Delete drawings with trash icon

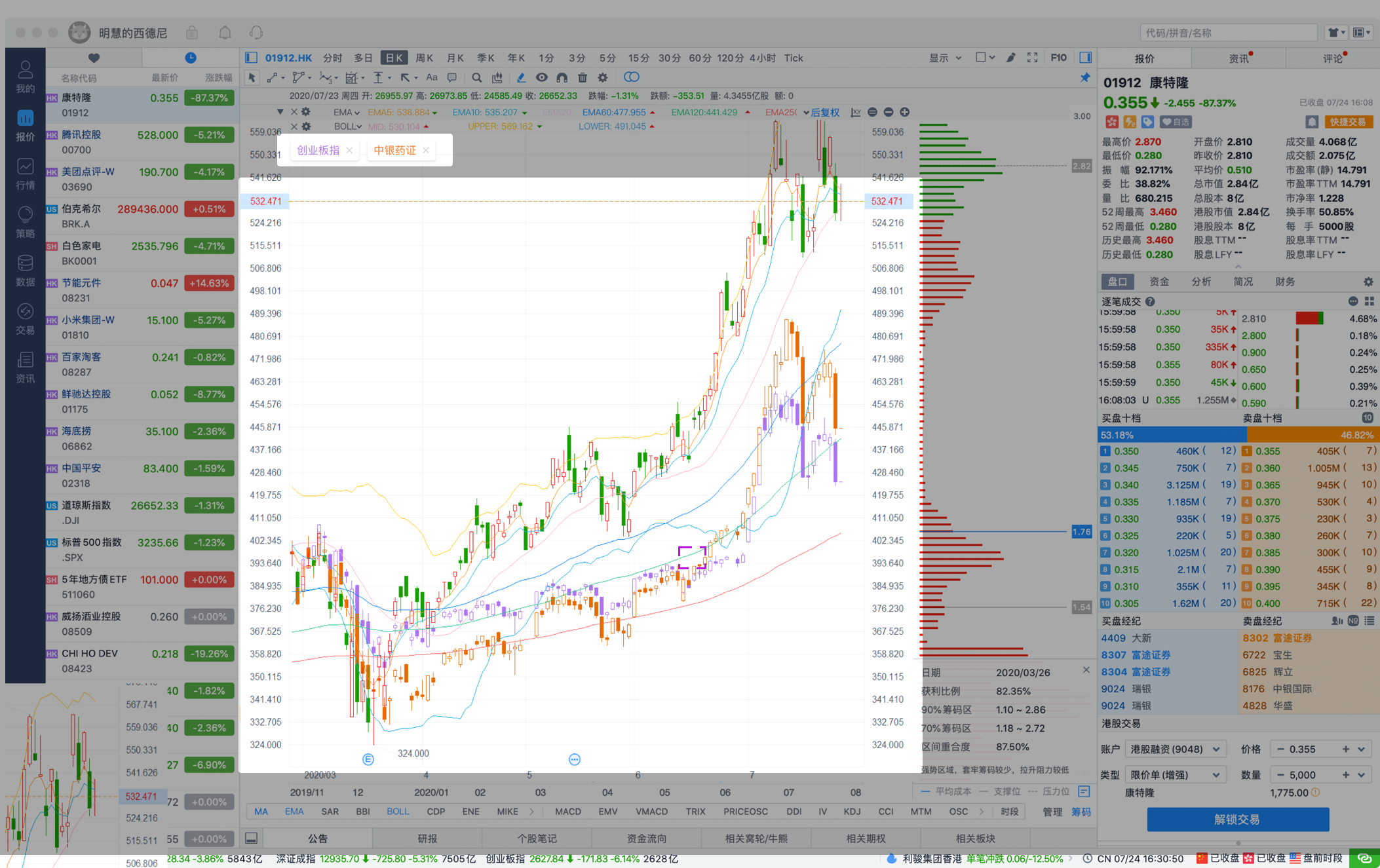(582, 77)
